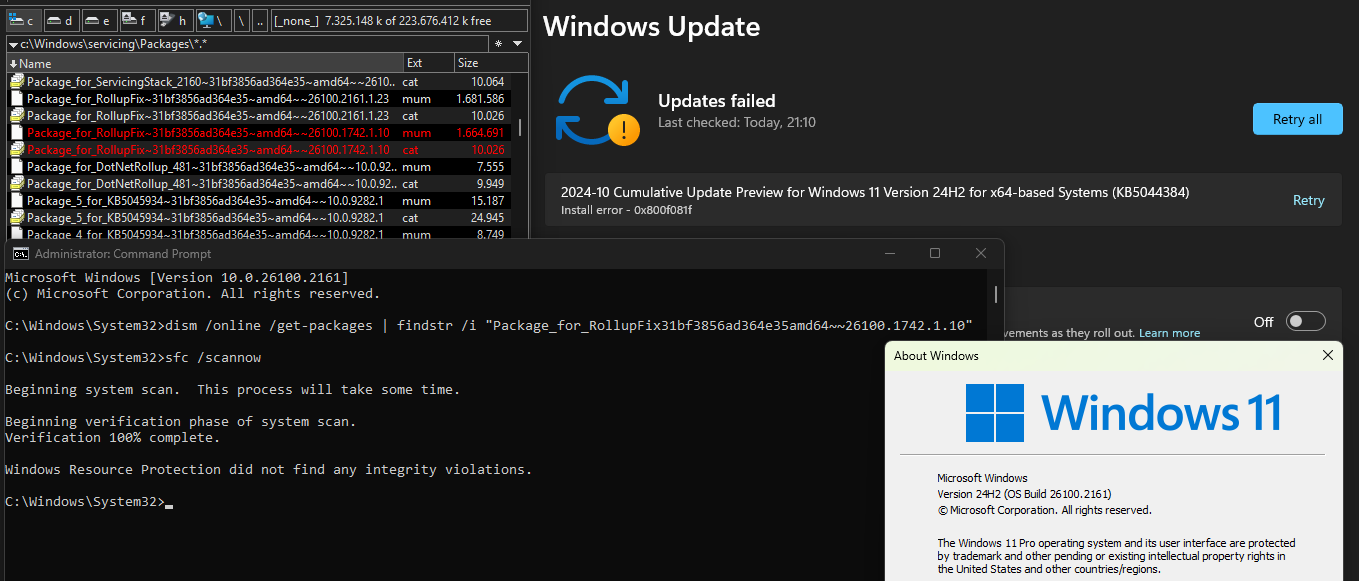Open the Learn more link in Windows Update
The width and height of the screenshot is (1359, 581).
1169,333
